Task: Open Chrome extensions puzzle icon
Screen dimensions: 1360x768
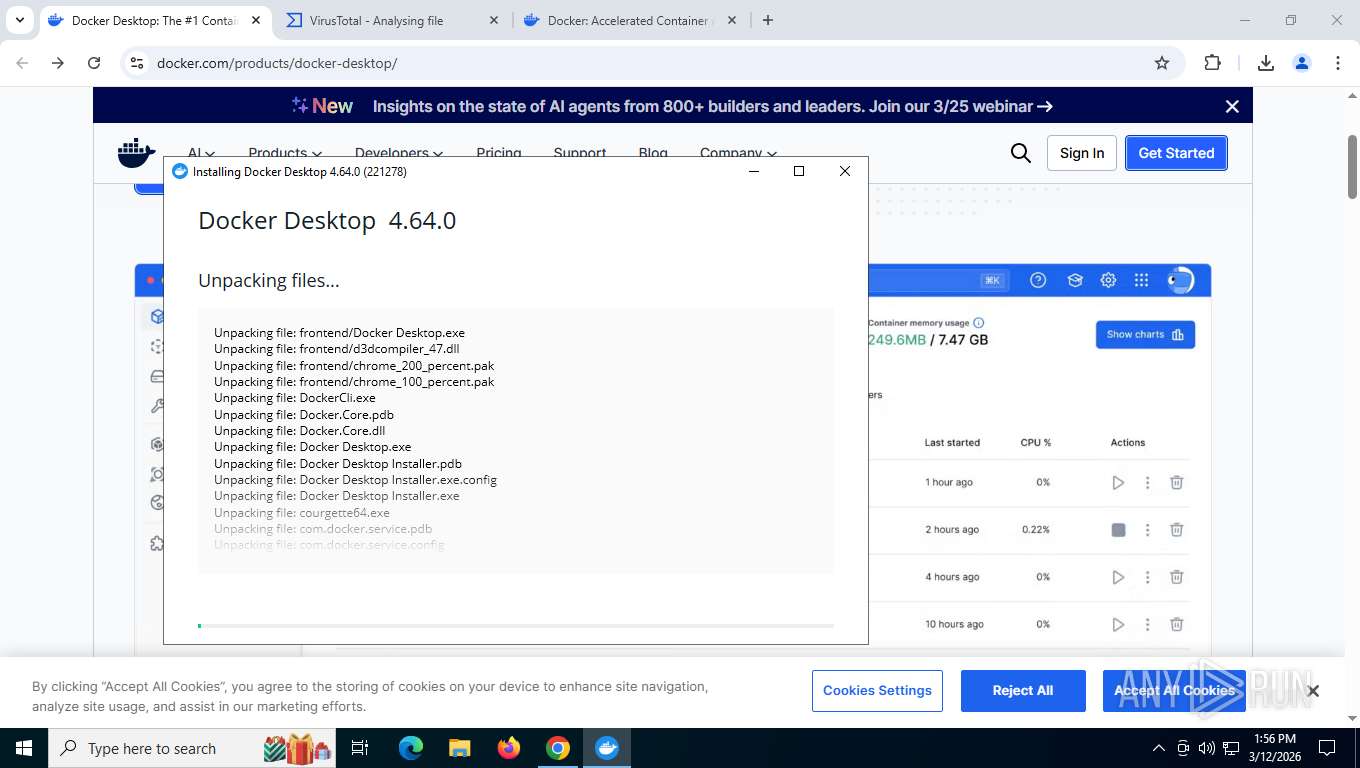Action: pyautogui.click(x=1212, y=63)
